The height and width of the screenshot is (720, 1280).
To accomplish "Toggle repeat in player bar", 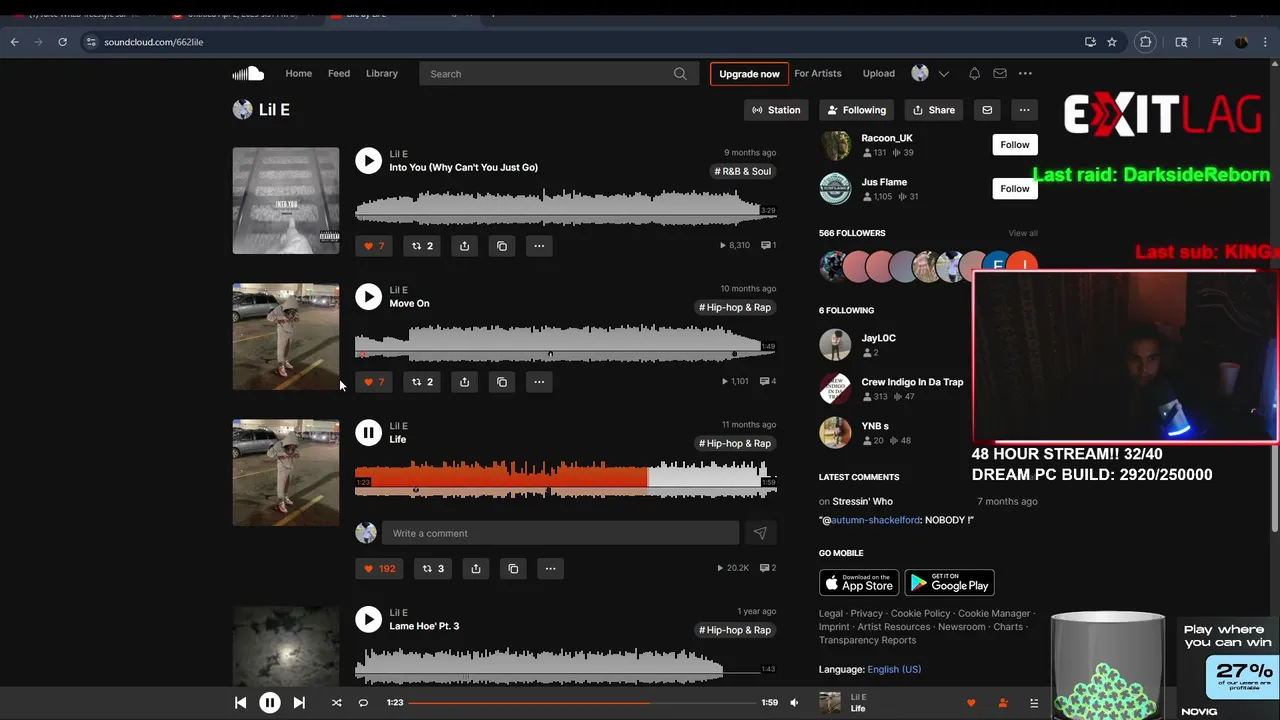I will tap(363, 703).
